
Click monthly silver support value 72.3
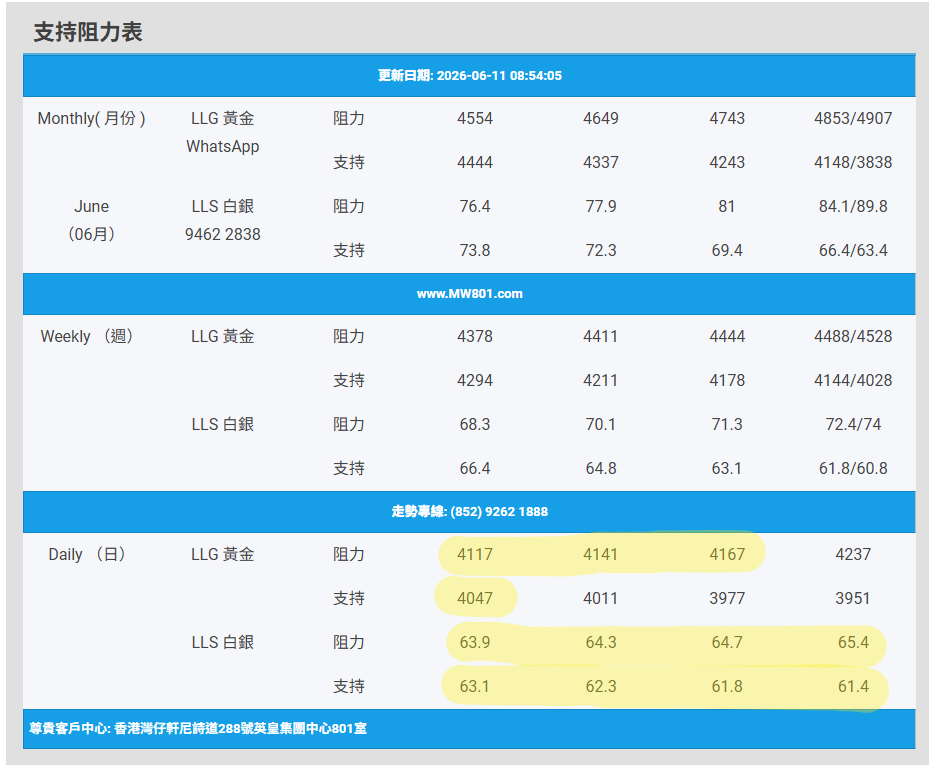point(600,251)
